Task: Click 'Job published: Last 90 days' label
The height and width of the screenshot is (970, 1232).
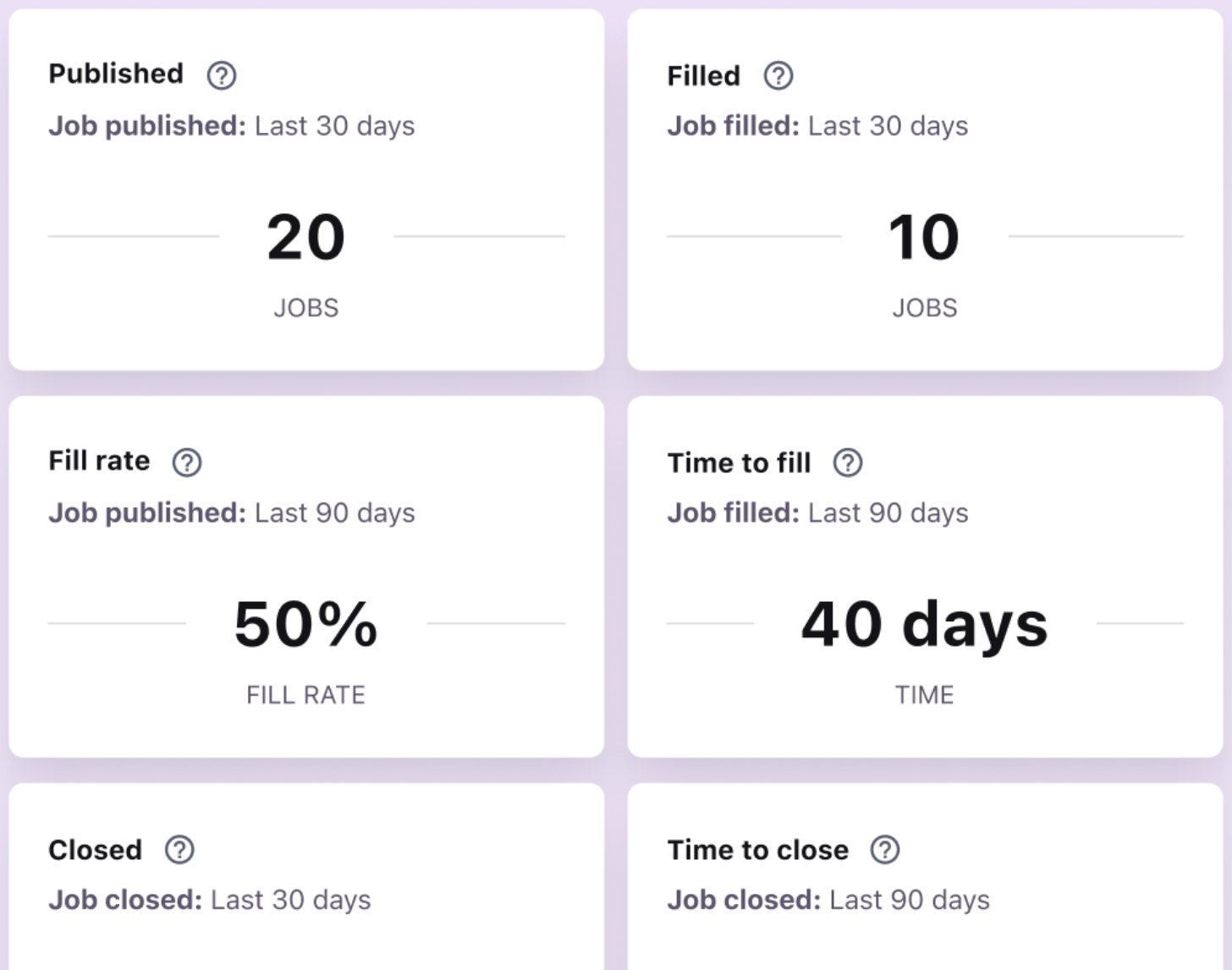Action: click(x=231, y=513)
